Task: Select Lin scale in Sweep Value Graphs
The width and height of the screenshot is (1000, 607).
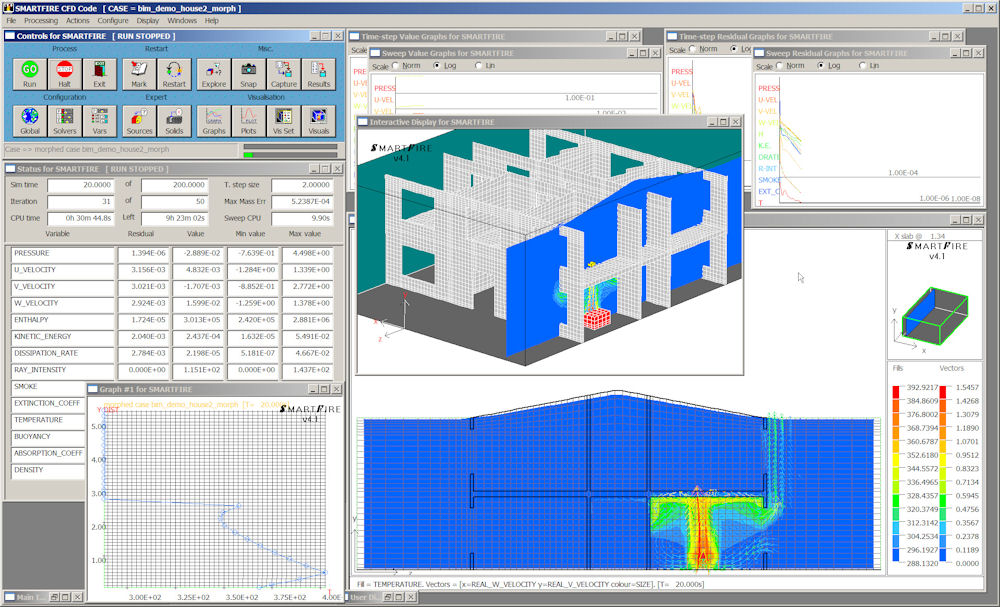Action: [478, 66]
